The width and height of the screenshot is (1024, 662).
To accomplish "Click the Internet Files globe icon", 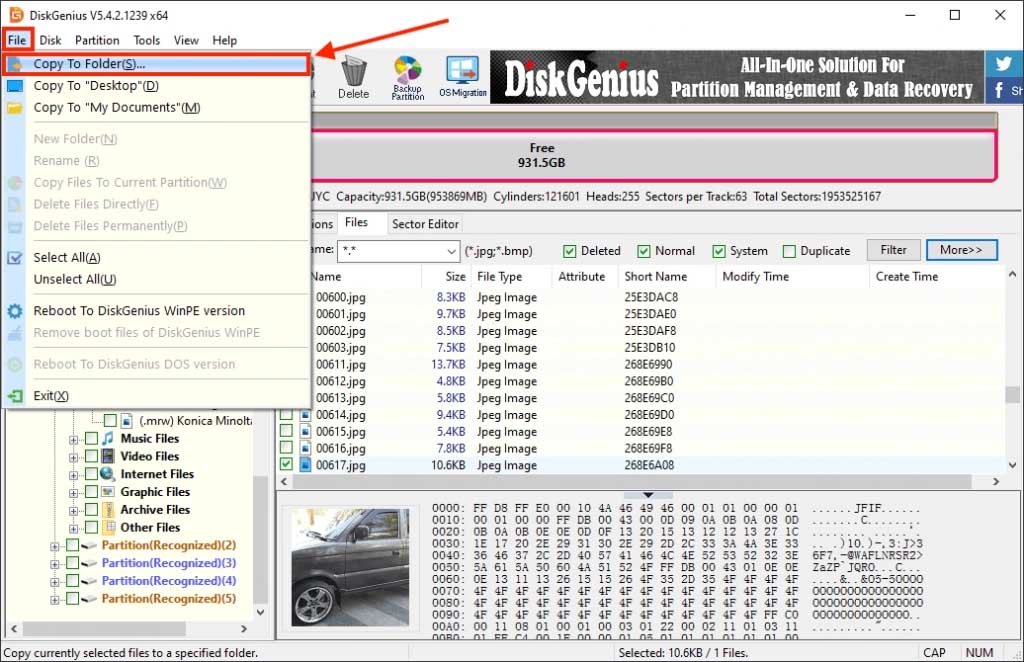I will (x=108, y=474).
